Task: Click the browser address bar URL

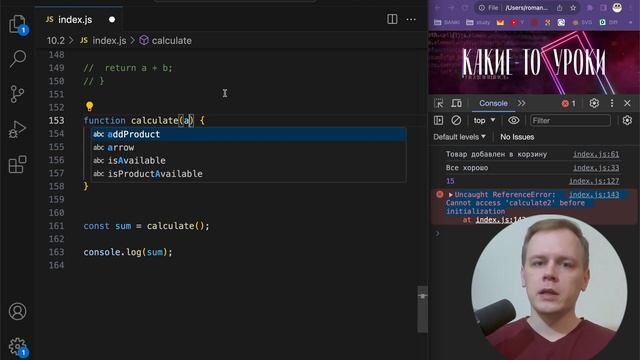Action: (x=526, y=8)
